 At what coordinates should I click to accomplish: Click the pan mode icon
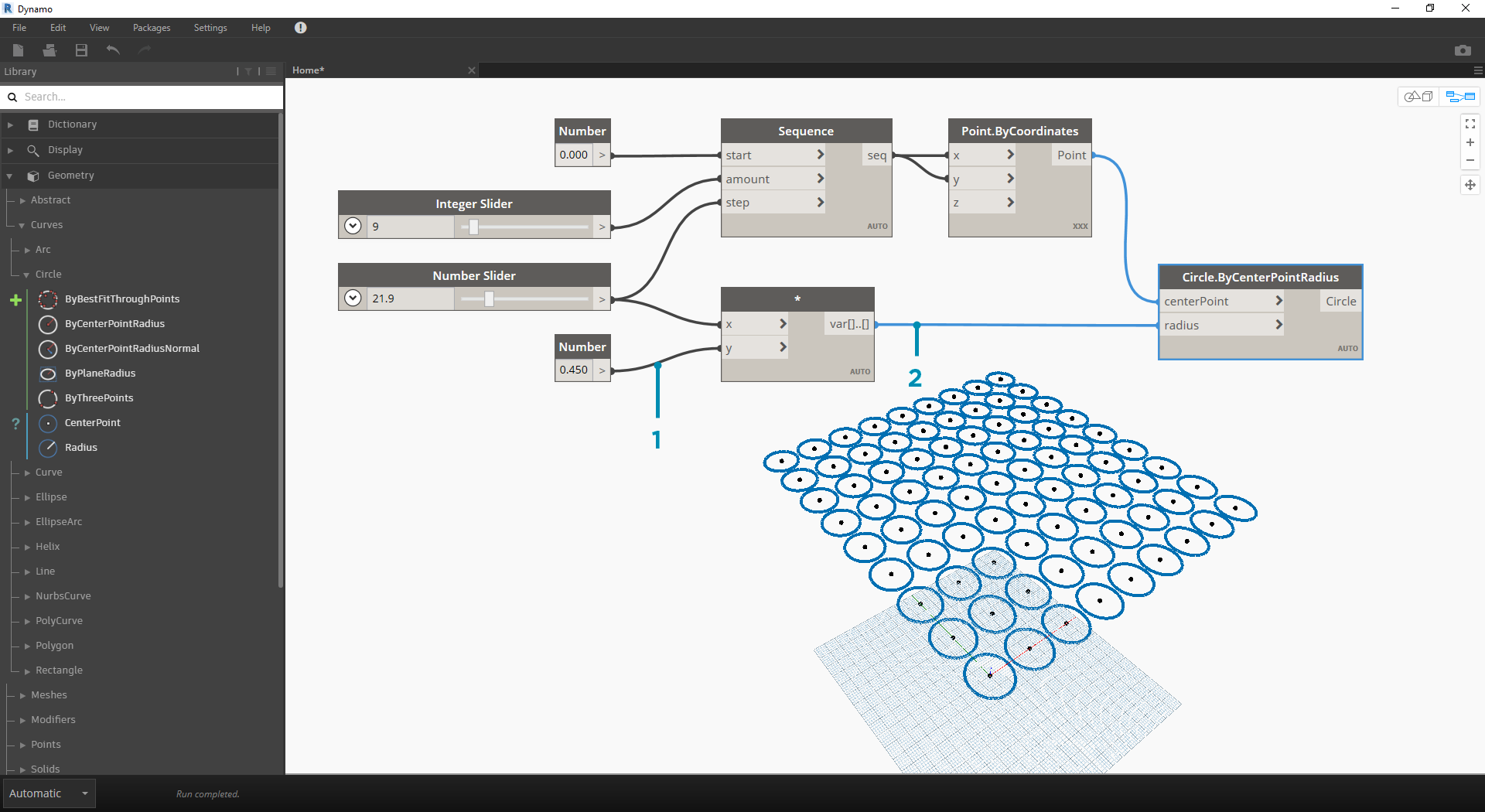pos(1470,185)
